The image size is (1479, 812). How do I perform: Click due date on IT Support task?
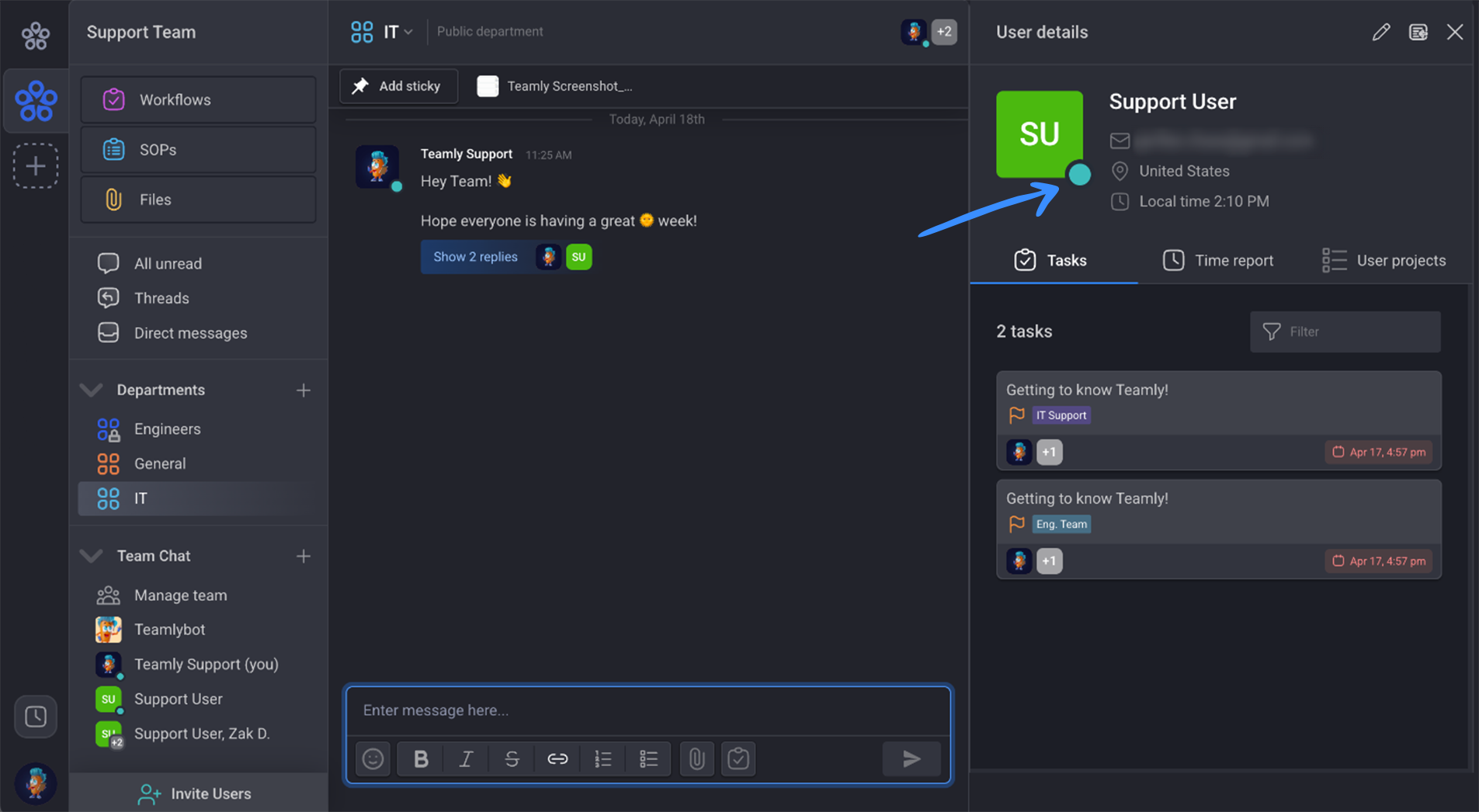[x=1379, y=452]
